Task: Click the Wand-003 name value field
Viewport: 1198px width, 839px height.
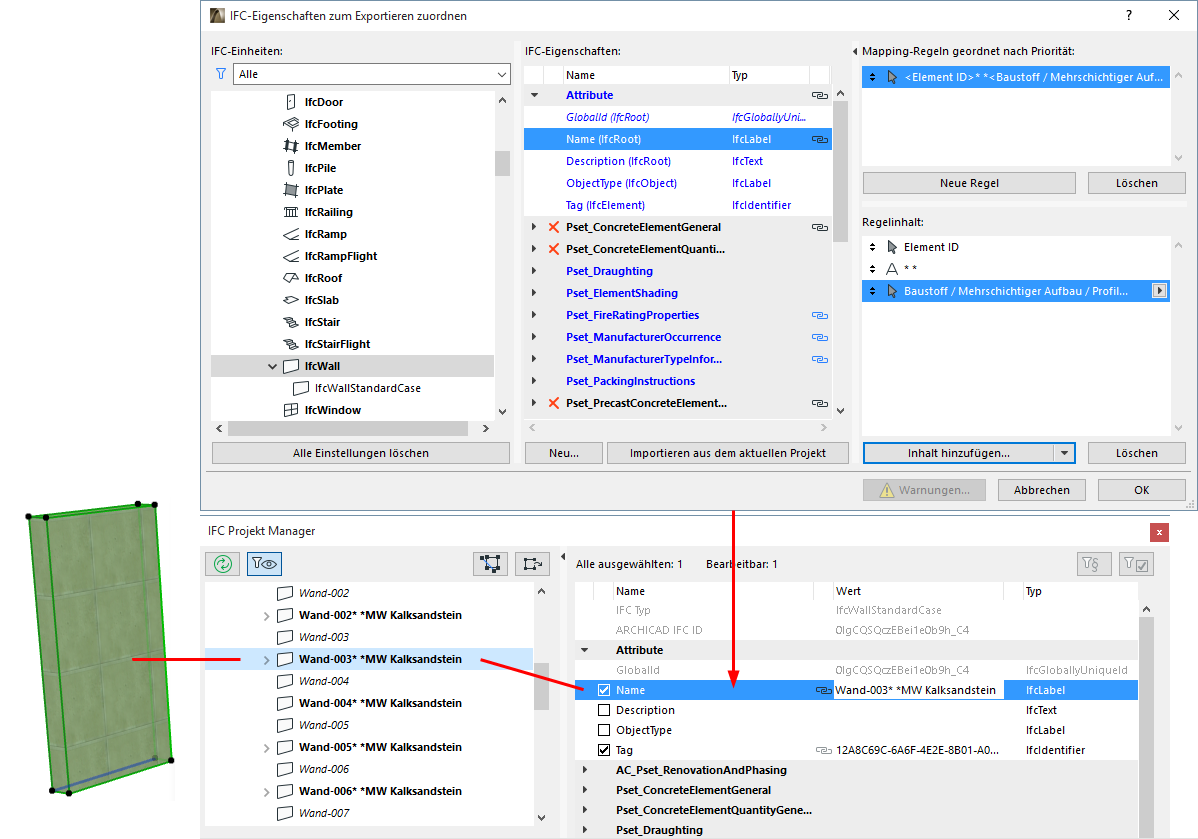Action: (x=916, y=690)
